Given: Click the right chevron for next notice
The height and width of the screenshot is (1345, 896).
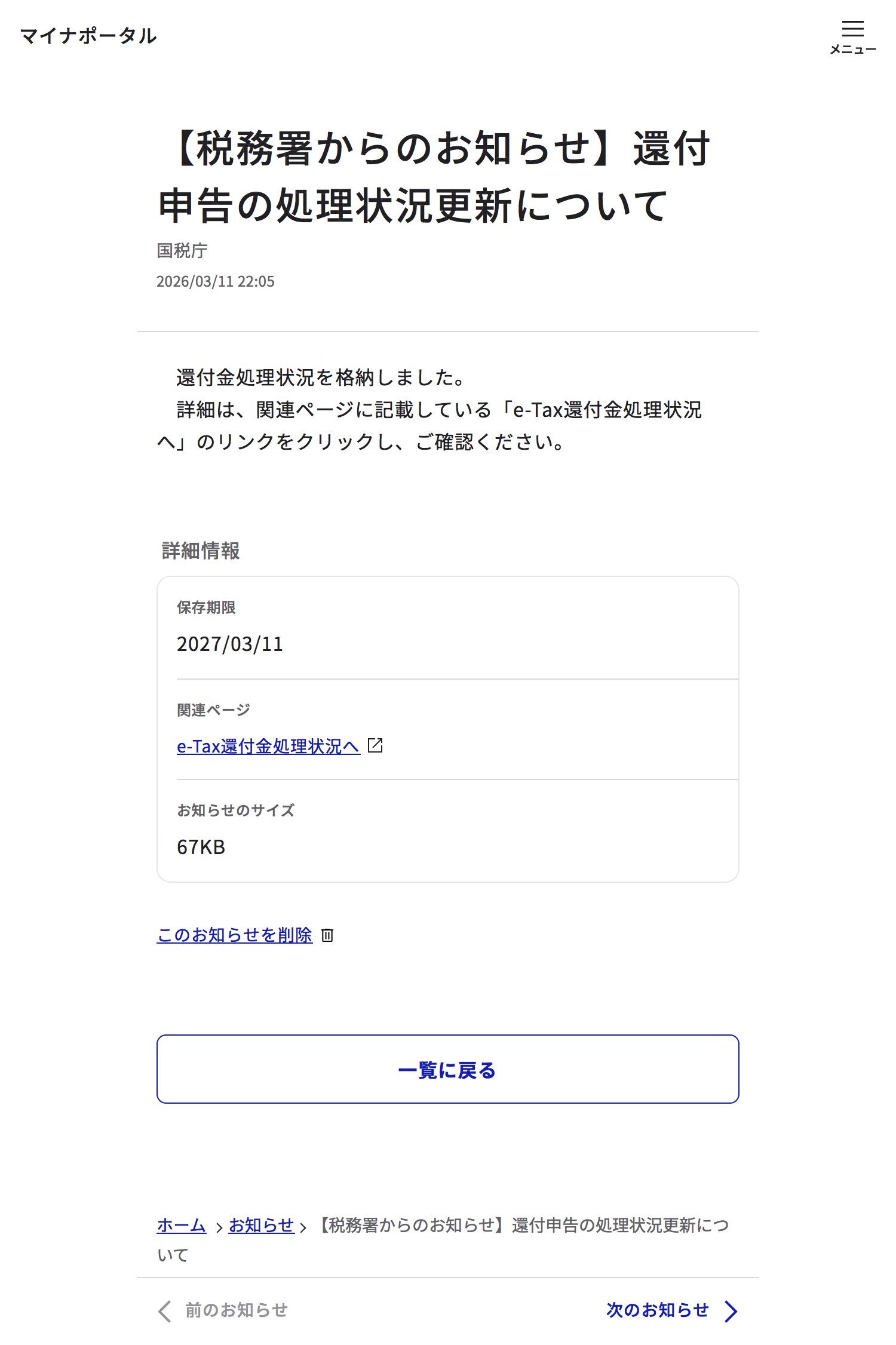Looking at the screenshot, I should 731,1312.
